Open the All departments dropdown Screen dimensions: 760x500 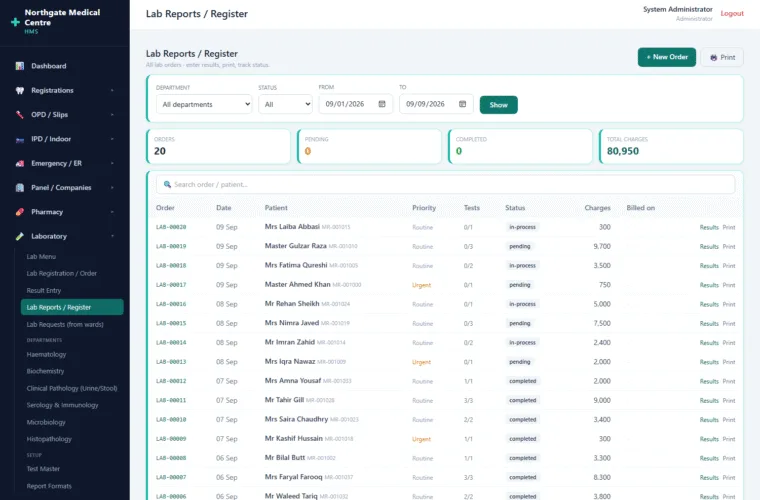(x=204, y=104)
